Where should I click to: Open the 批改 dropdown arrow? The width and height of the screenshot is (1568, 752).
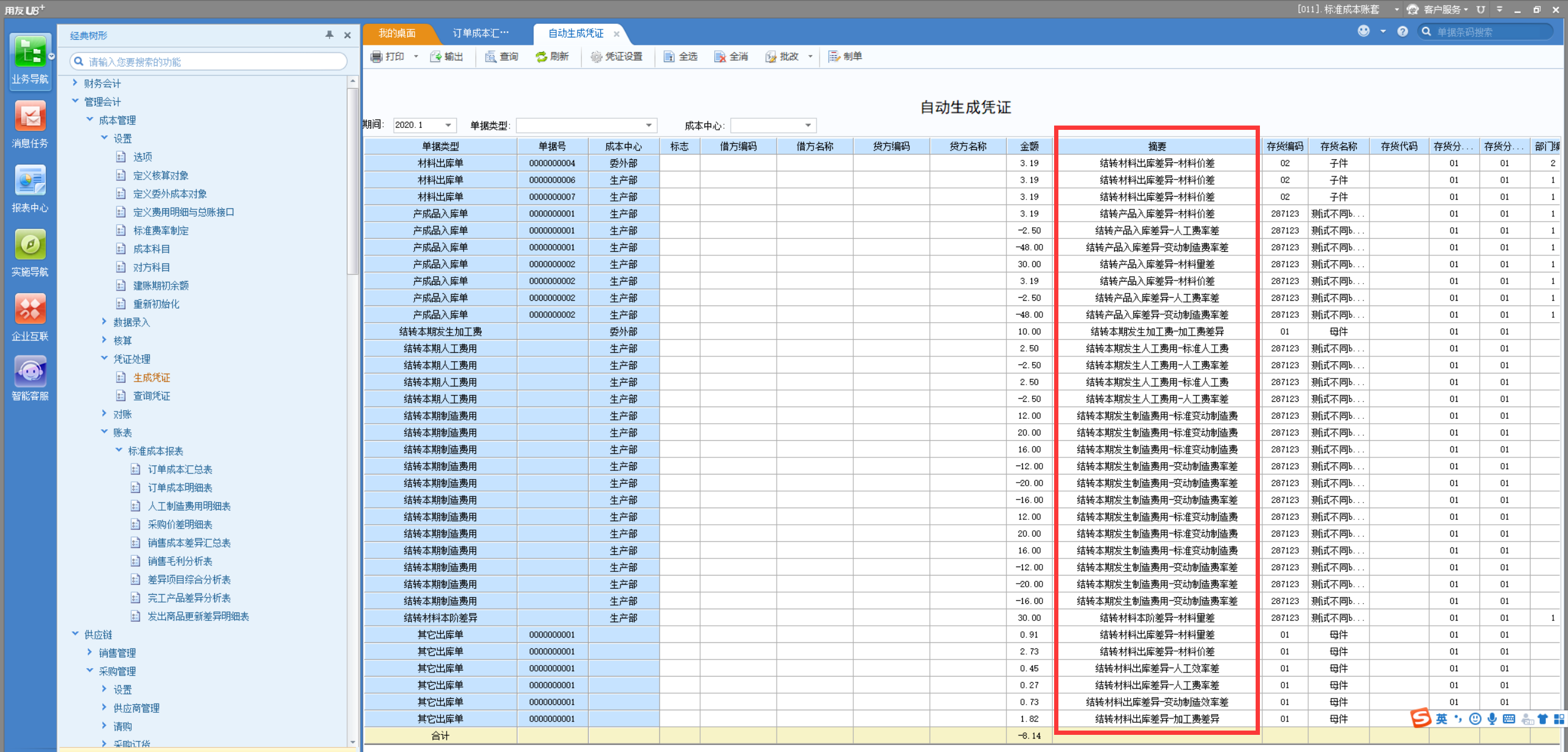click(x=810, y=57)
